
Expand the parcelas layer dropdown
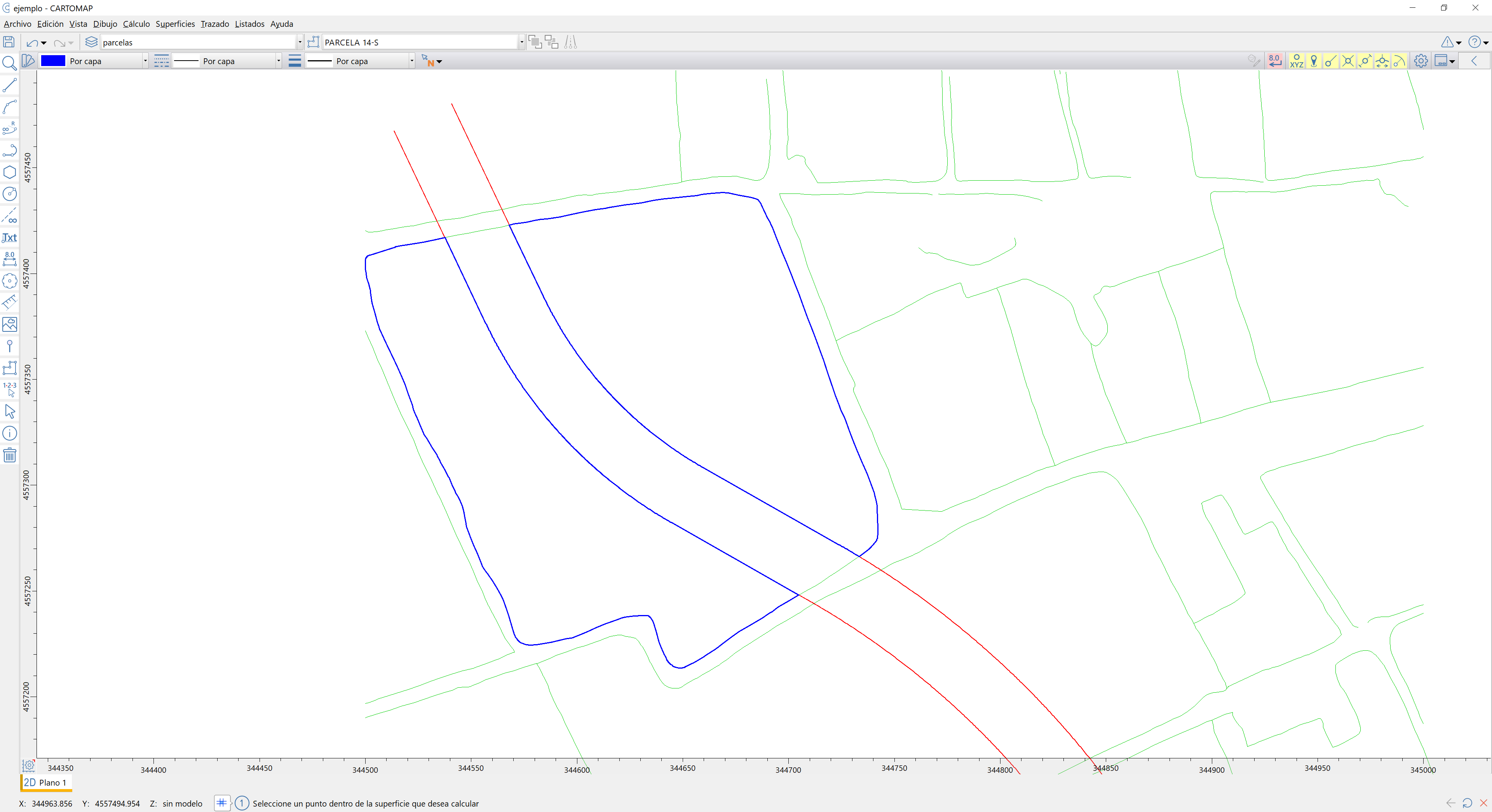(x=300, y=42)
